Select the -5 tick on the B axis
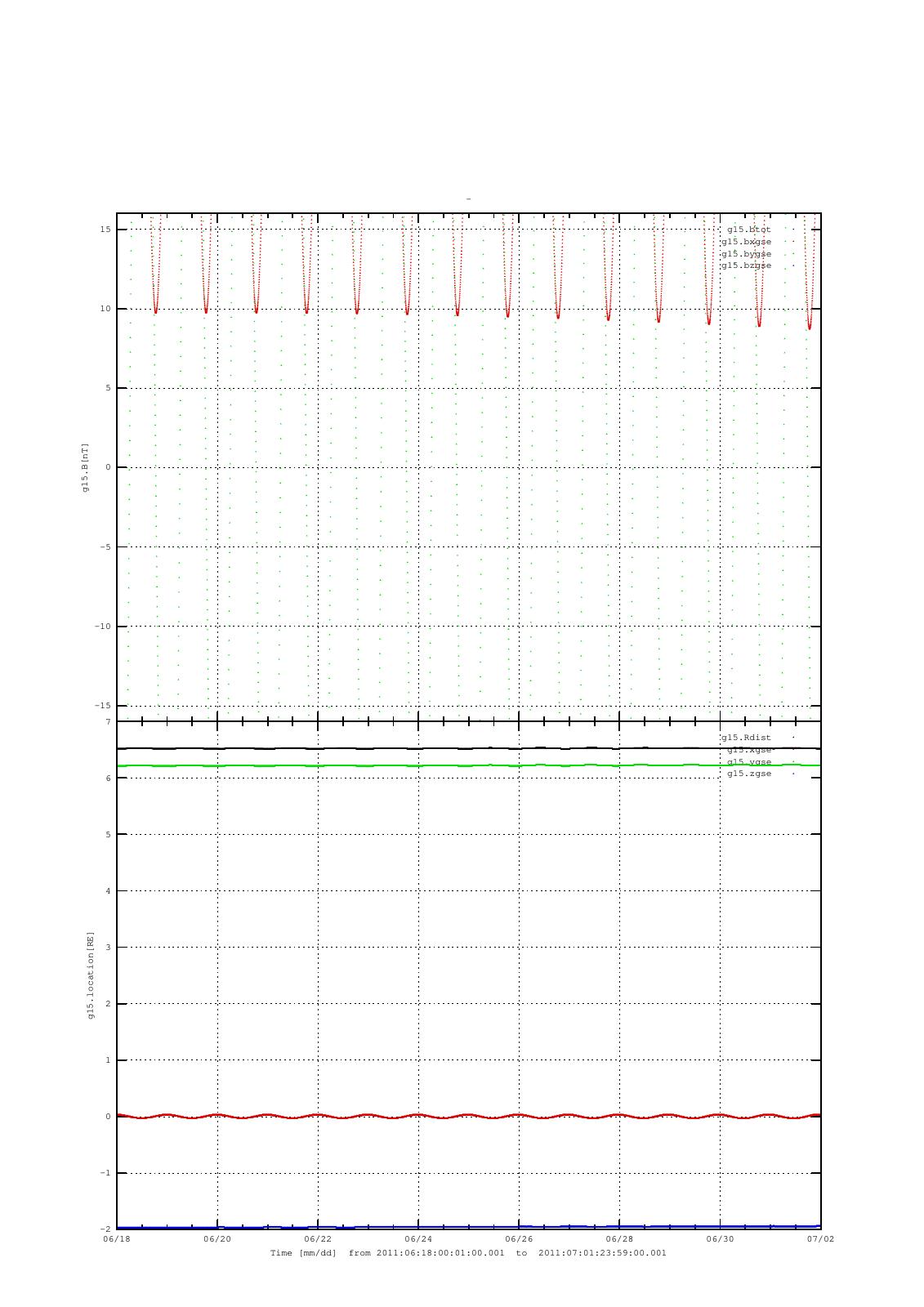This screenshot has width=924, height=1307. point(105,547)
